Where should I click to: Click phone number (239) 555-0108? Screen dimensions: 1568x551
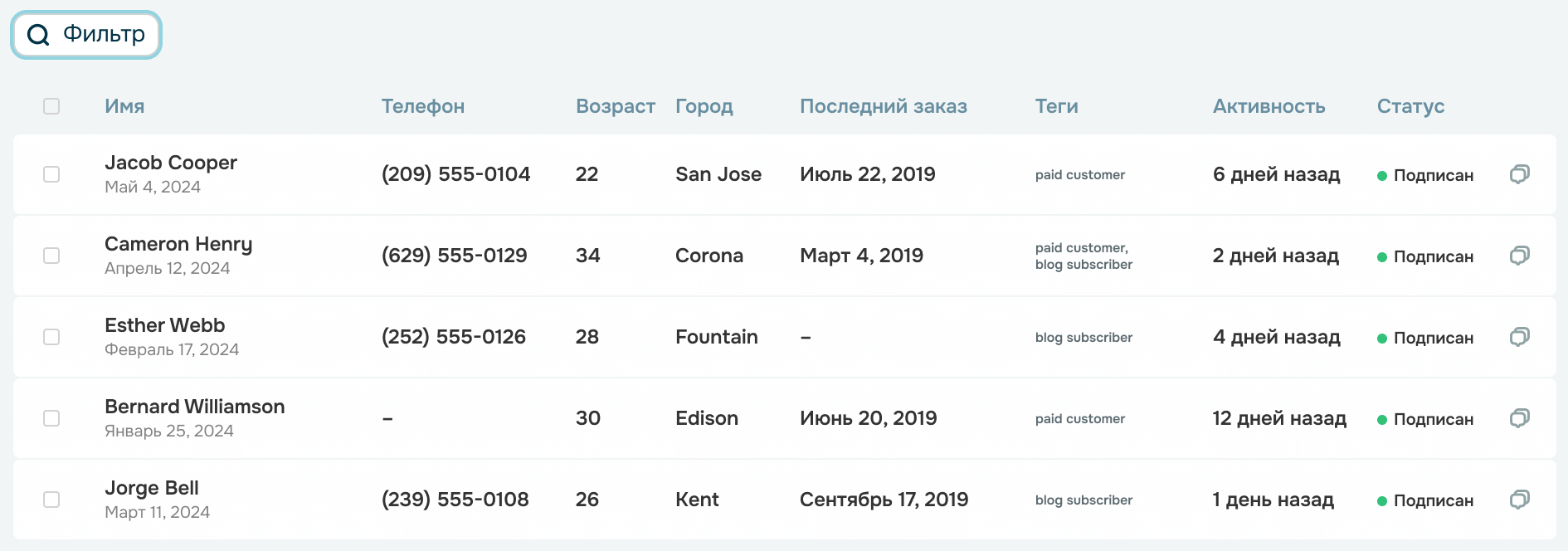455,500
